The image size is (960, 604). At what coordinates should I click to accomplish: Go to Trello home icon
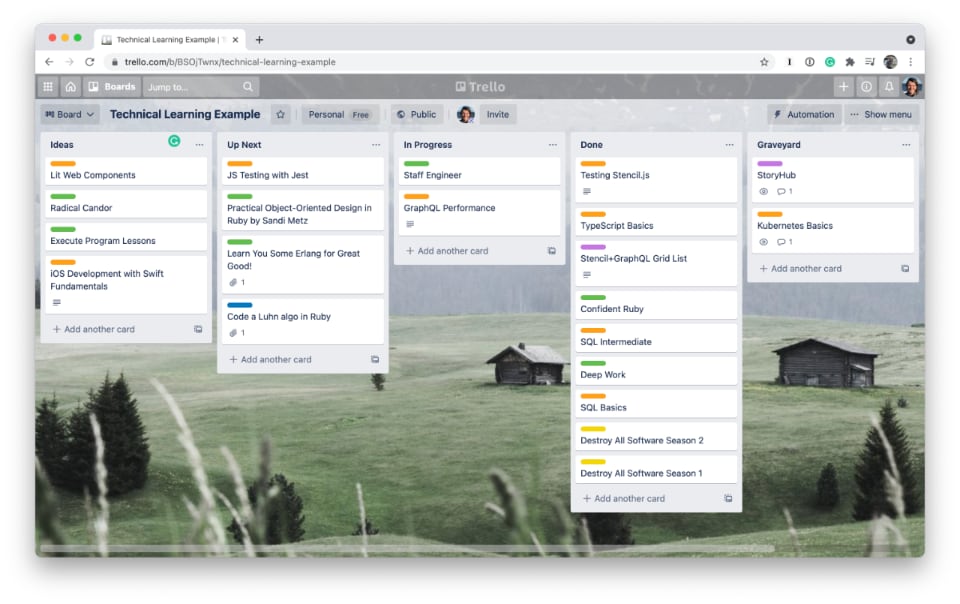pos(70,87)
